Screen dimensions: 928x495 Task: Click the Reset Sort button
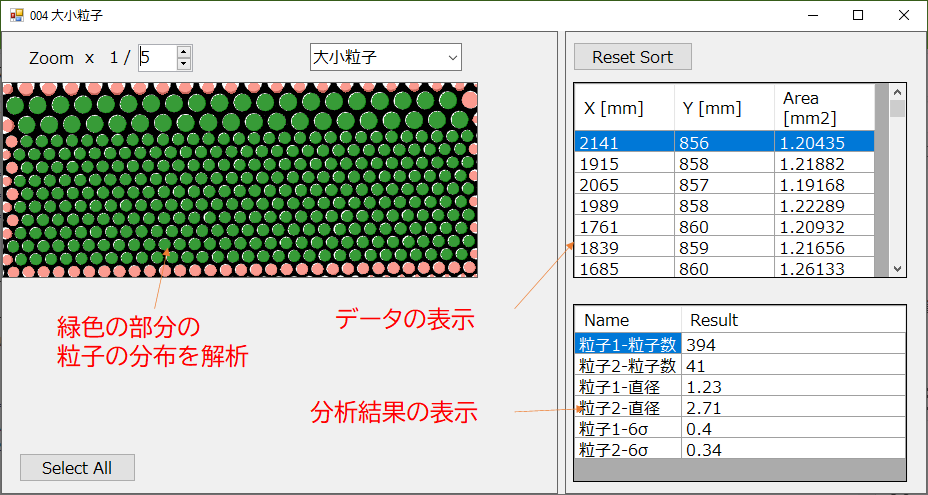[x=633, y=57]
